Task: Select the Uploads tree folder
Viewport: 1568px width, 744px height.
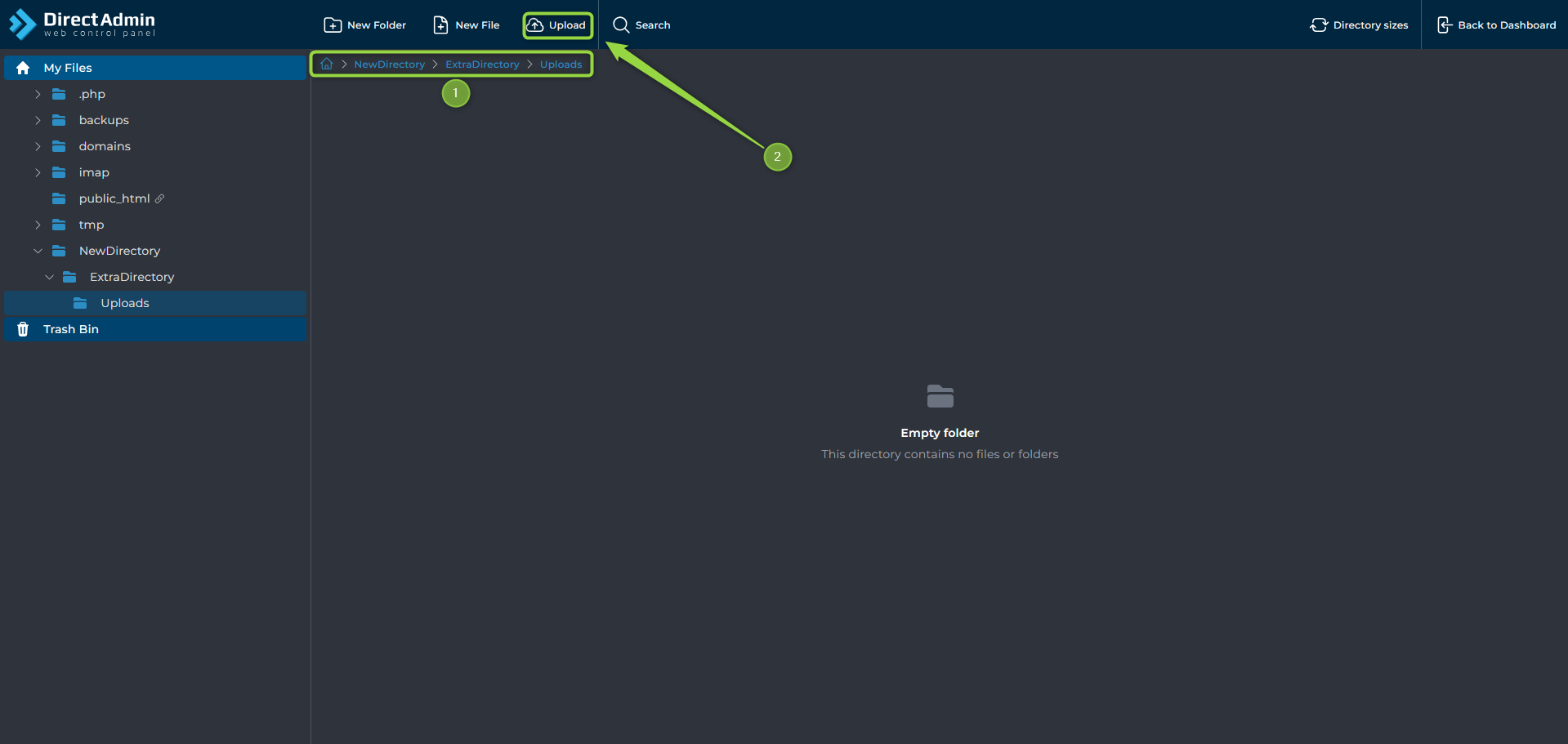Action: click(x=155, y=303)
